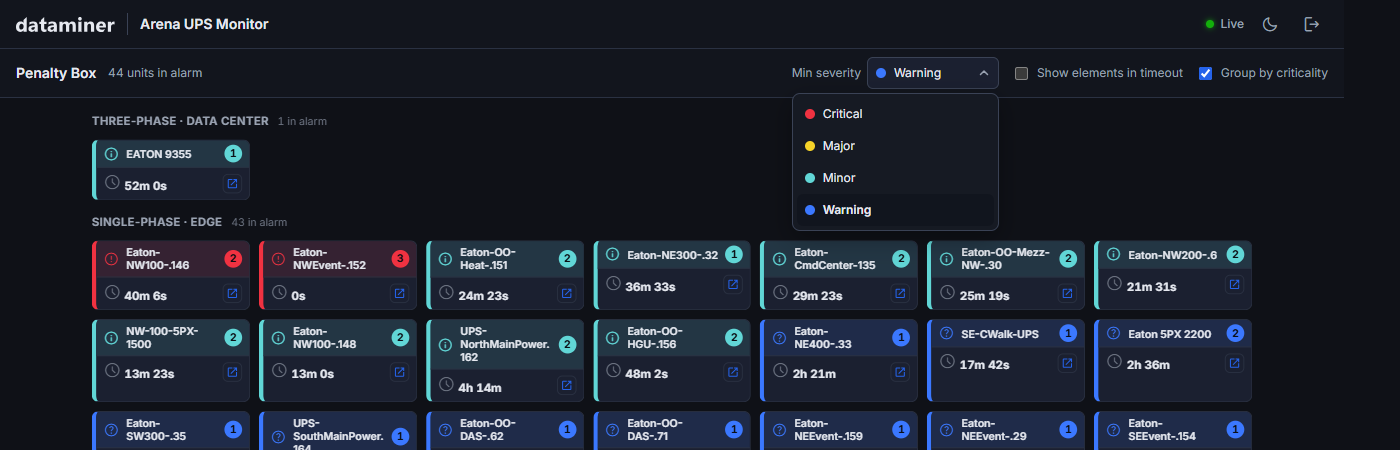Screen dimensions: 1400x450
Task: Click question icon on SE-CWalk-UPS card
Action: coord(947,334)
